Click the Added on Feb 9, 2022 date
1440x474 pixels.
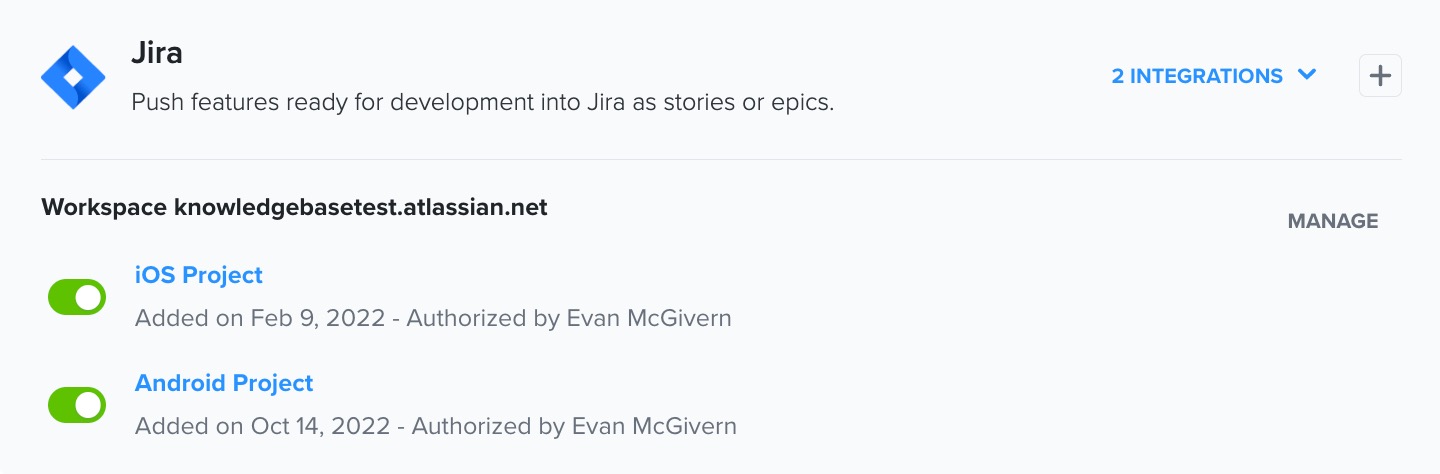[260, 318]
